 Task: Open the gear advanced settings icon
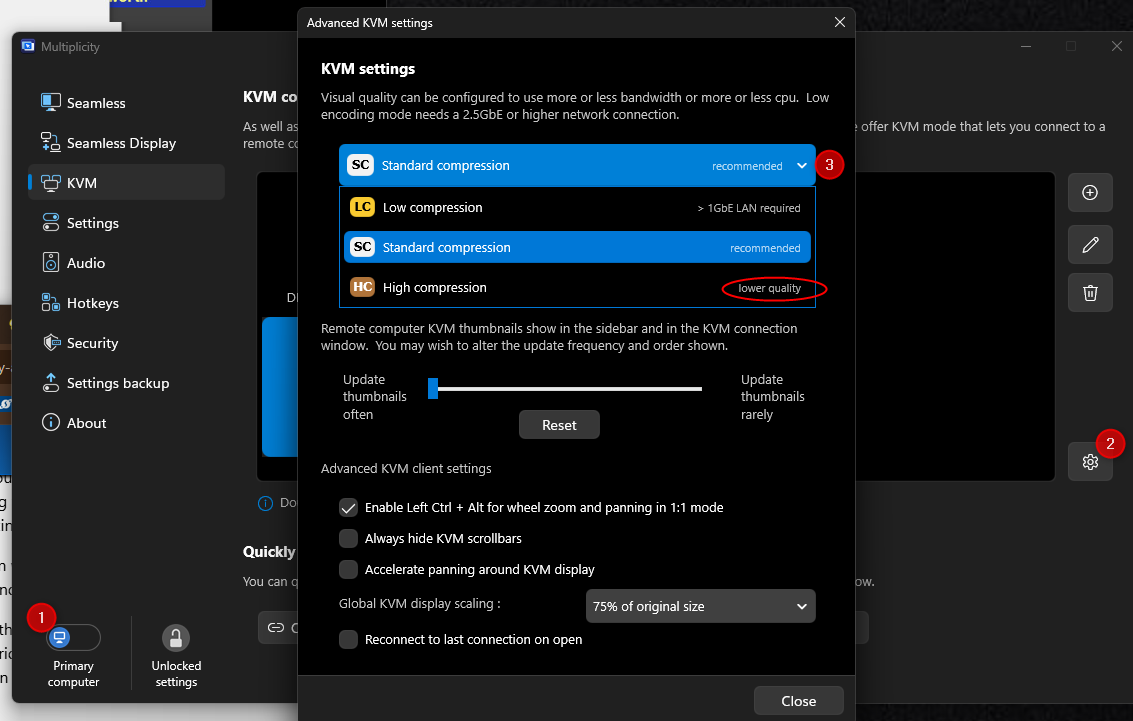1090,462
